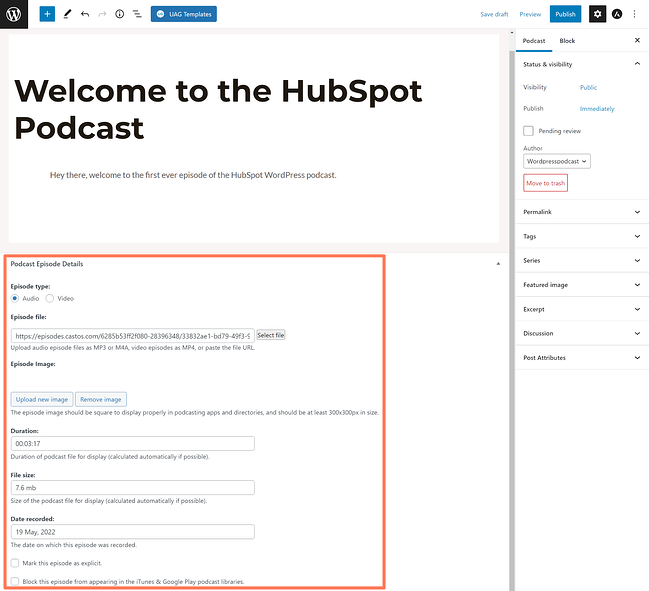
Task: Click the Select file button
Action: (271, 335)
